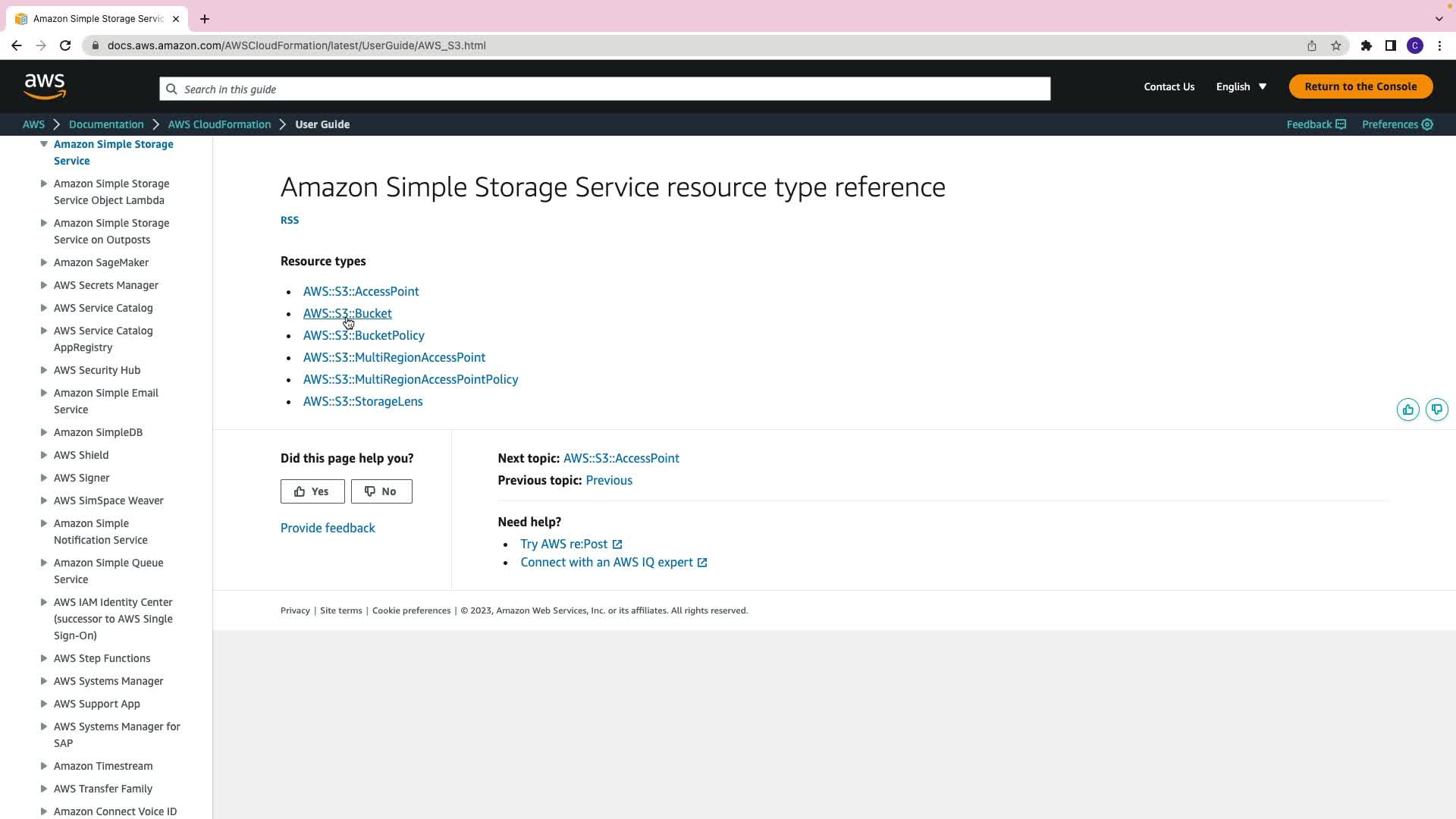Image resolution: width=1456 pixels, height=819 pixels.
Task: Open the English language dropdown
Action: pos(1241,86)
